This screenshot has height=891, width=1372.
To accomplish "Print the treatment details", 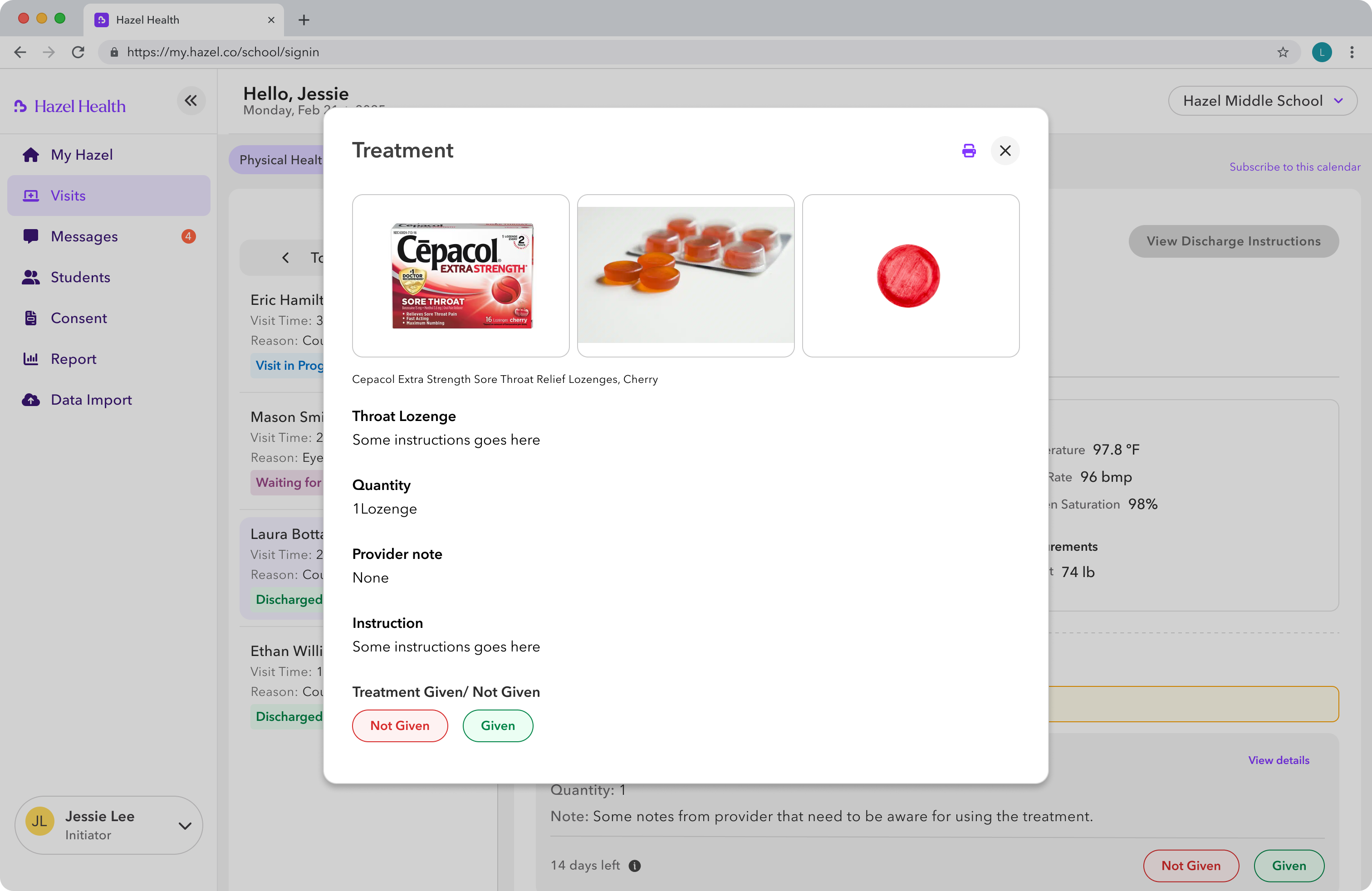I will [x=969, y=151].
